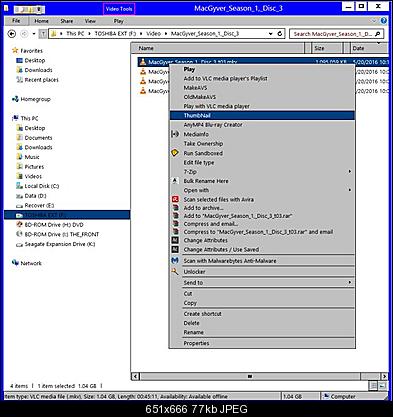Click the horizontal scrollbar left arrow
This screenshot has width=393, height=417.
coord(135,376)
